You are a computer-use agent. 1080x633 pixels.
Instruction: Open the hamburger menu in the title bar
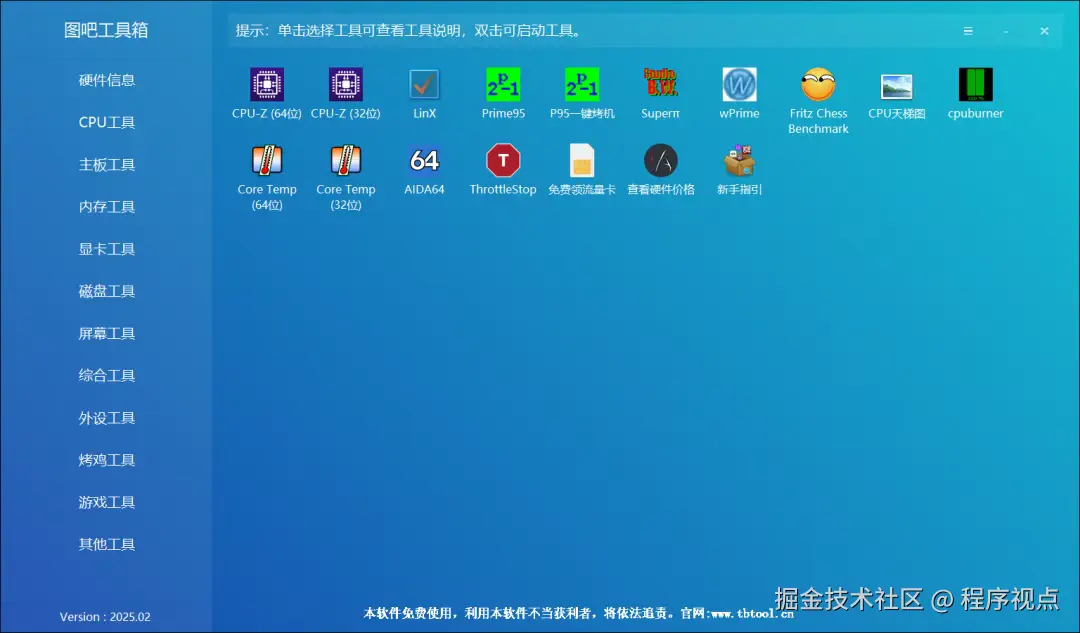[968, 30]
